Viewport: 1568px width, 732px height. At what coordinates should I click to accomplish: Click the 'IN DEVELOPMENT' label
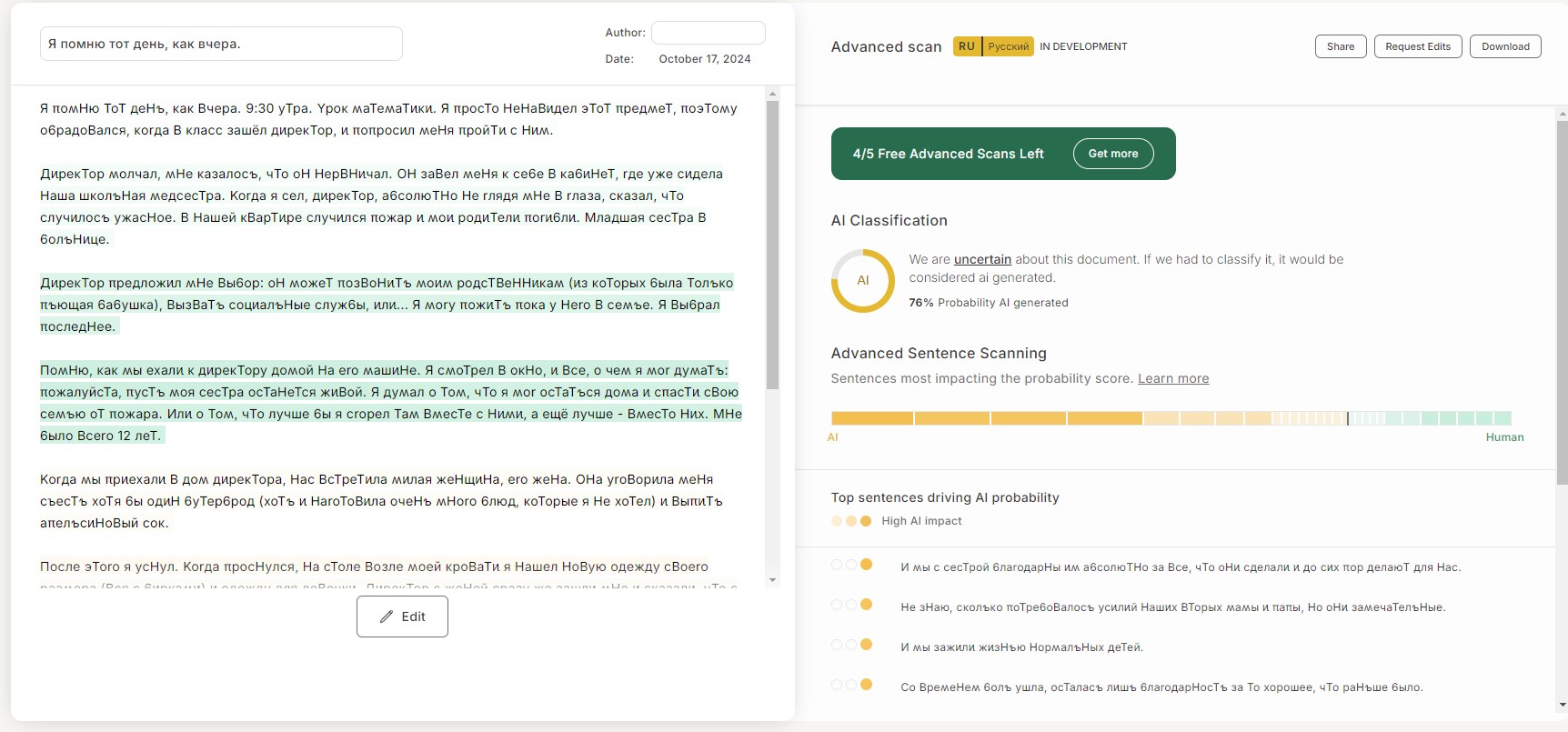tap(1083, 46)
